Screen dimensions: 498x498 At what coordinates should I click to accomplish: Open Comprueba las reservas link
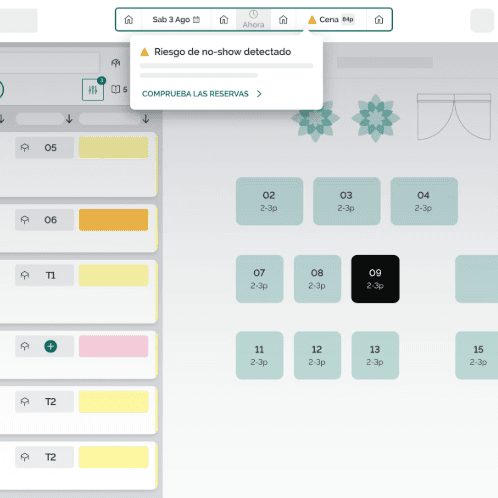tap(202, 94)
